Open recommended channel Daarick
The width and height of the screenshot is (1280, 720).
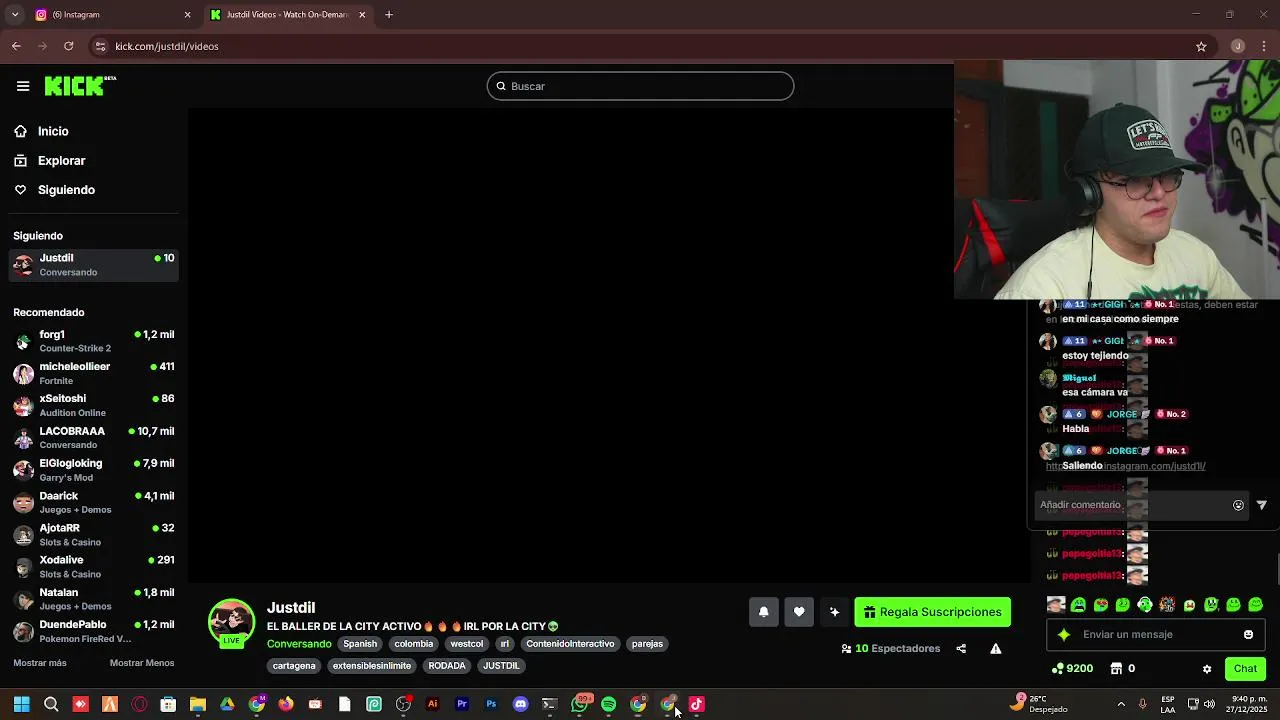pos(93,502)
